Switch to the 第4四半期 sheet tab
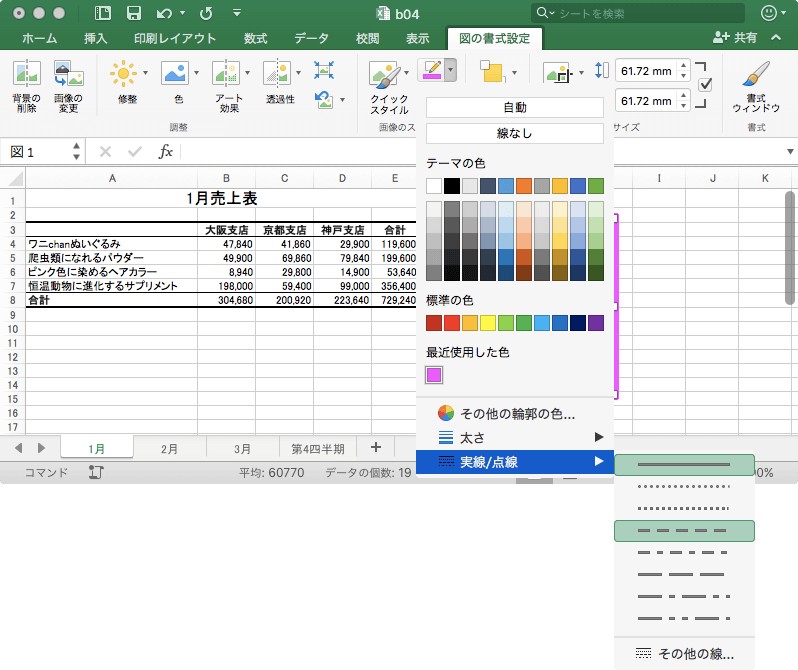798x670 pixels. (x=318, y=449)
